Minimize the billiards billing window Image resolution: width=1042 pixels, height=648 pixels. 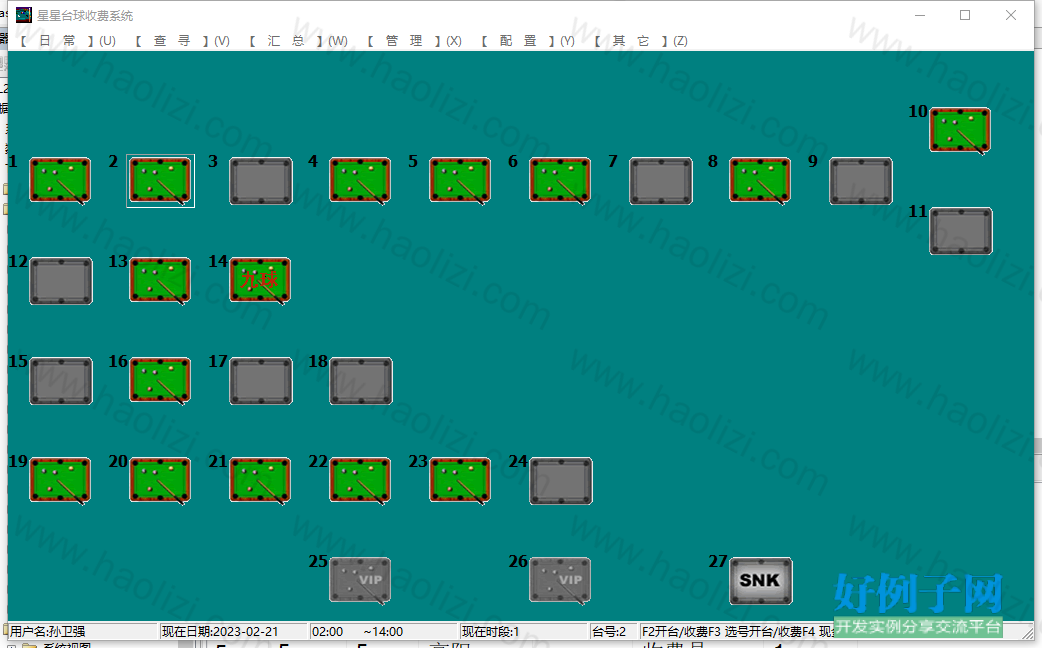click(920, 15)
